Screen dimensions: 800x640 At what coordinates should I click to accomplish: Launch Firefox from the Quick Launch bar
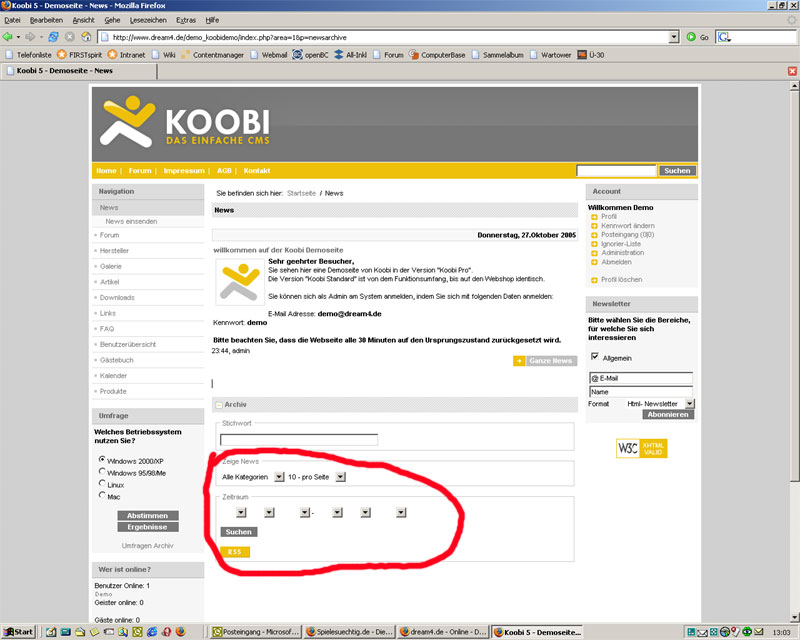tap(181, 632)
